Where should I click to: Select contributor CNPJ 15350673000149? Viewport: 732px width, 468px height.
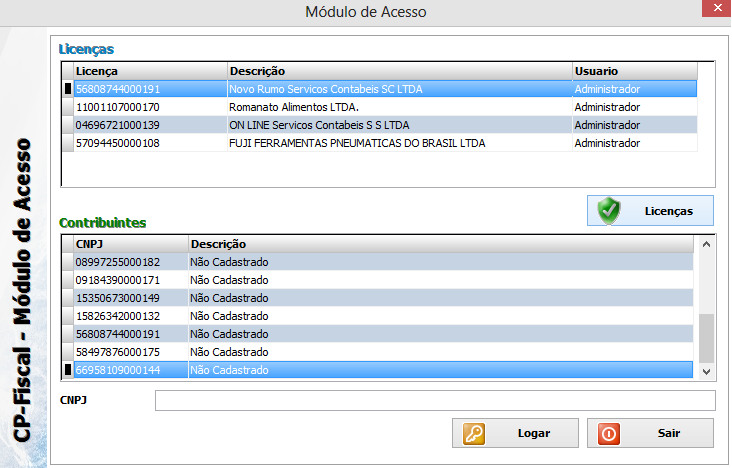click(x=118, y=298)
